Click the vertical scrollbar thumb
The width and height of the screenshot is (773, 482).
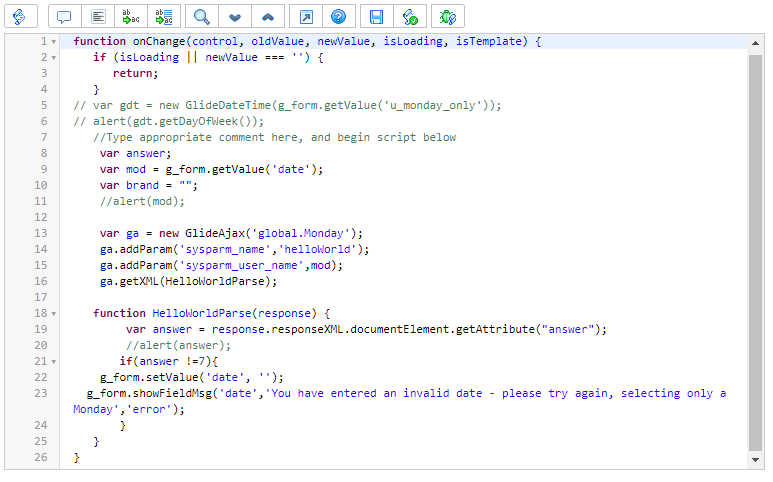(x=755, y=252)
